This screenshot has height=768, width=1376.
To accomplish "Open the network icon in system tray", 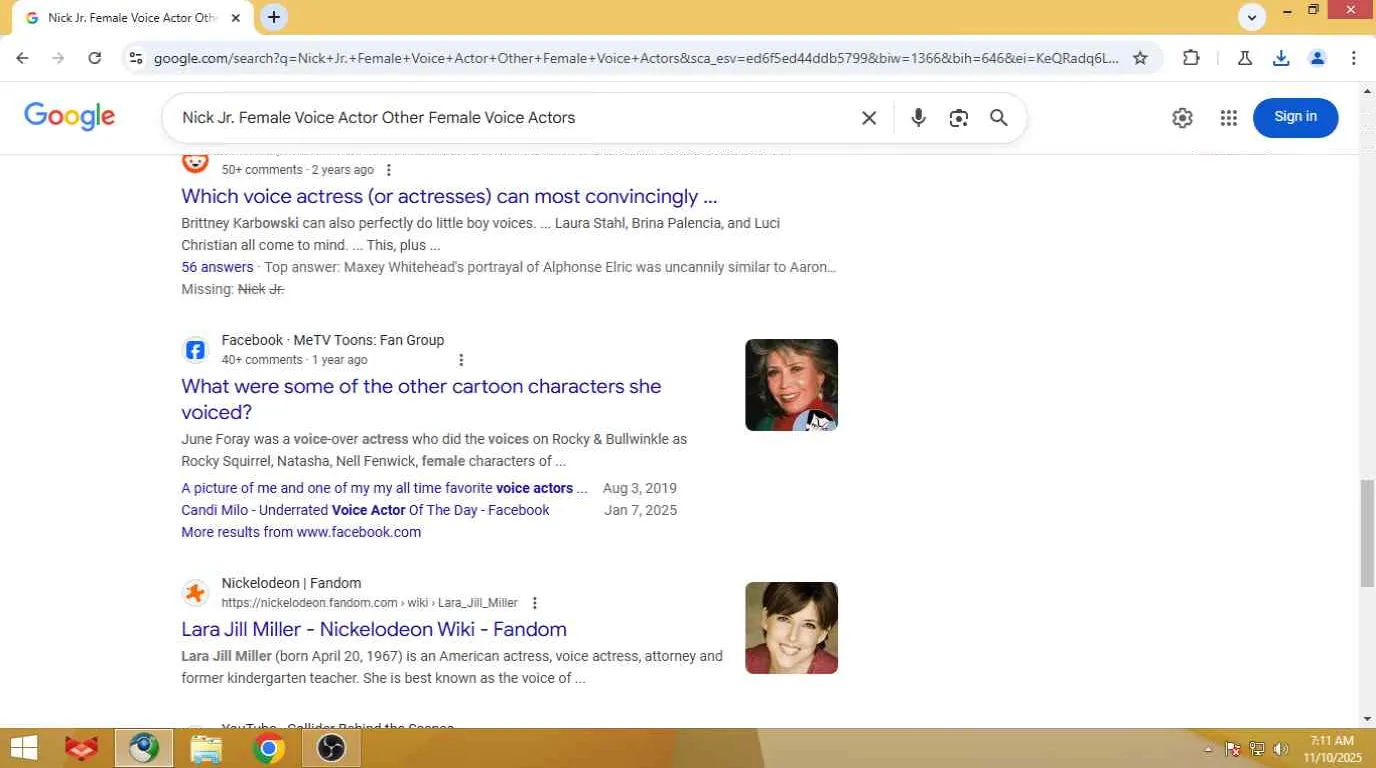I will click(1257, 749).
